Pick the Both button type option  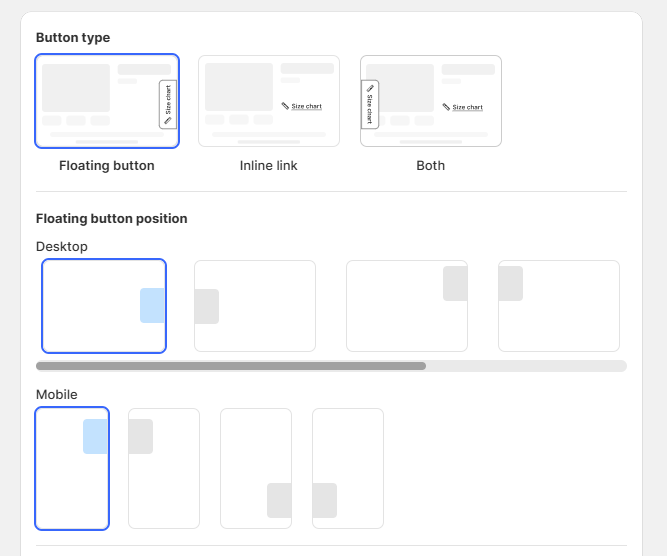[431, 101]
